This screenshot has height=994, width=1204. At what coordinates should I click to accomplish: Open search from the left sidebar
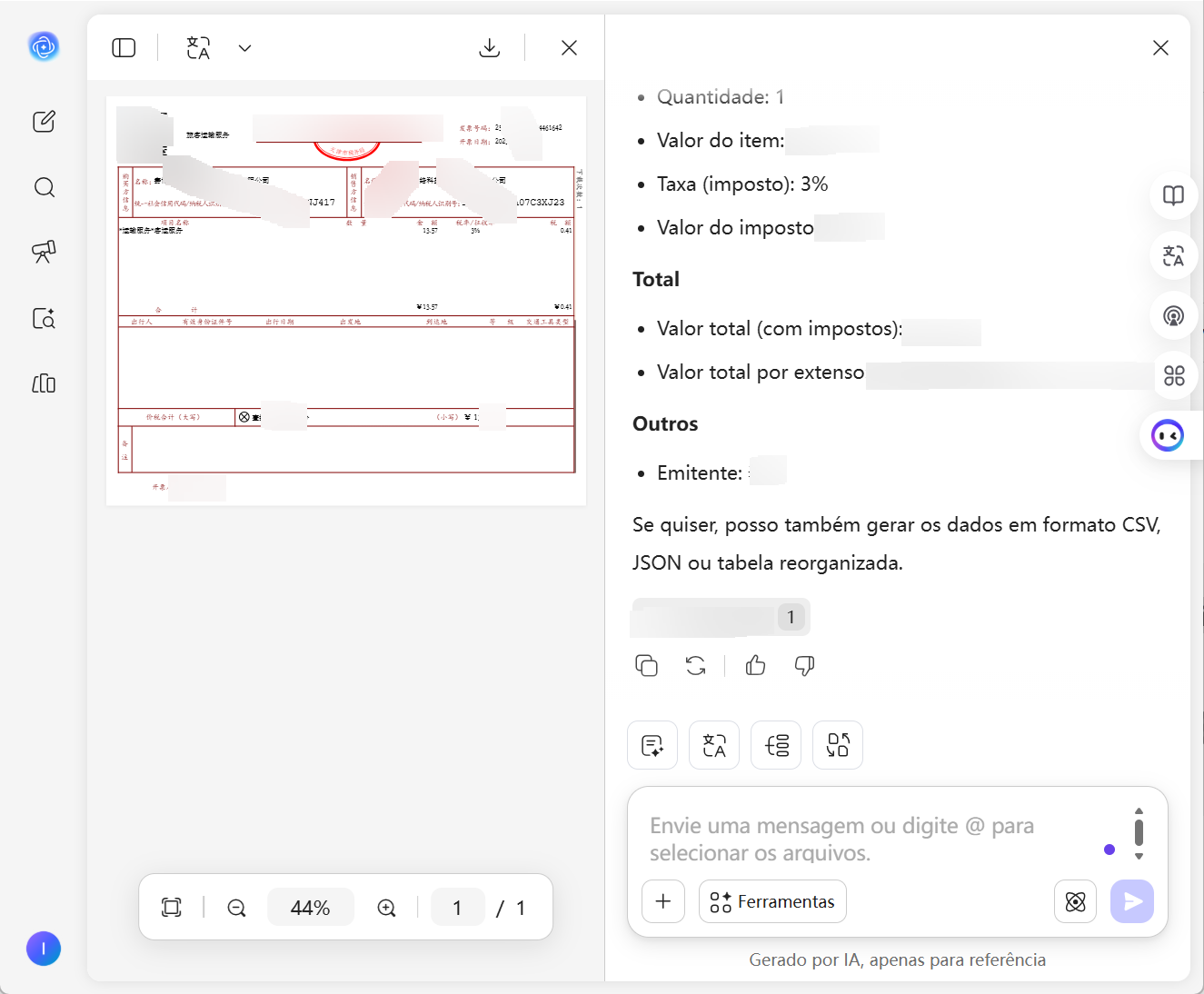[44, 187]
